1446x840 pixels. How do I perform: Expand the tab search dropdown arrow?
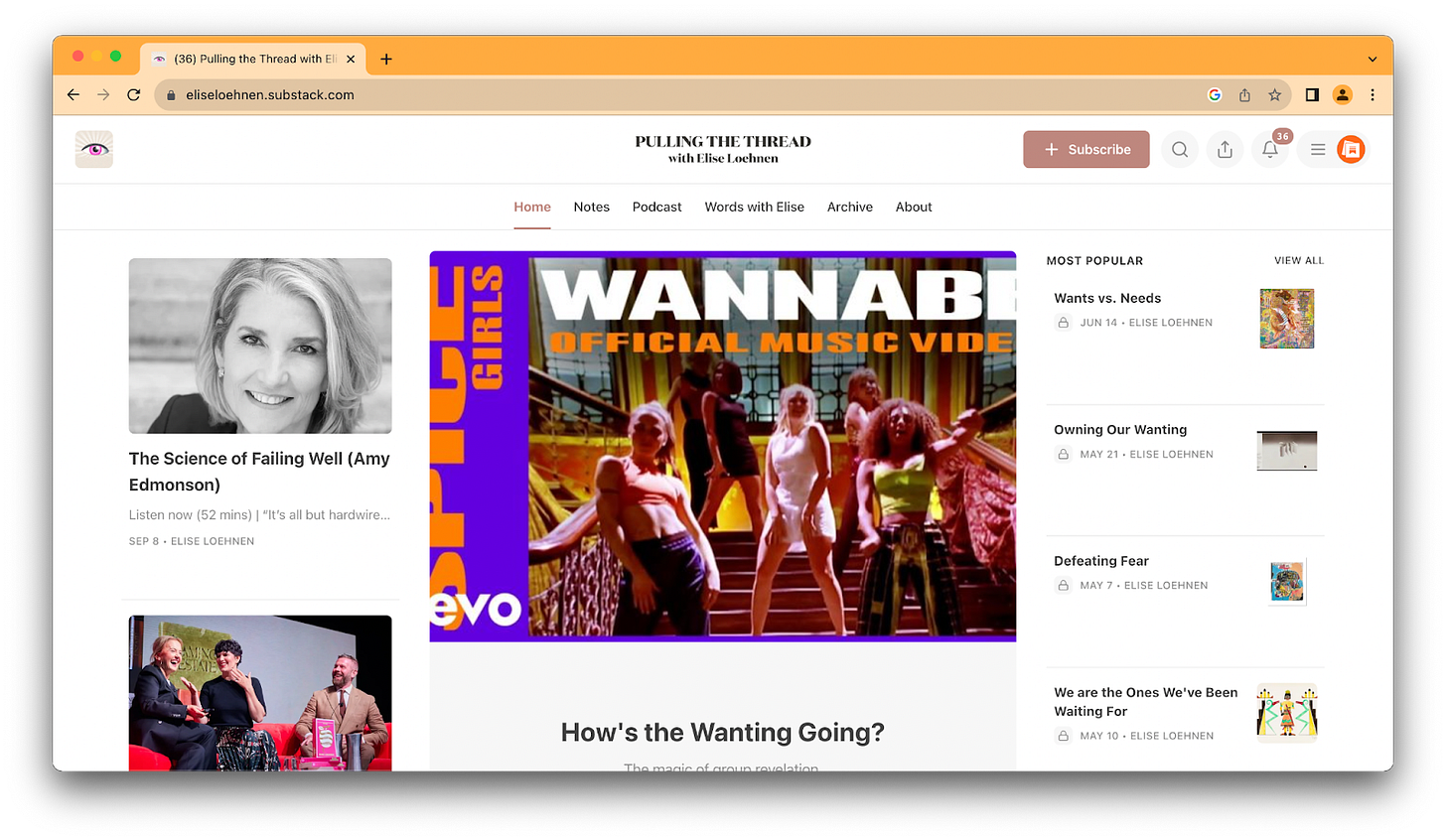click(1373, 59)
